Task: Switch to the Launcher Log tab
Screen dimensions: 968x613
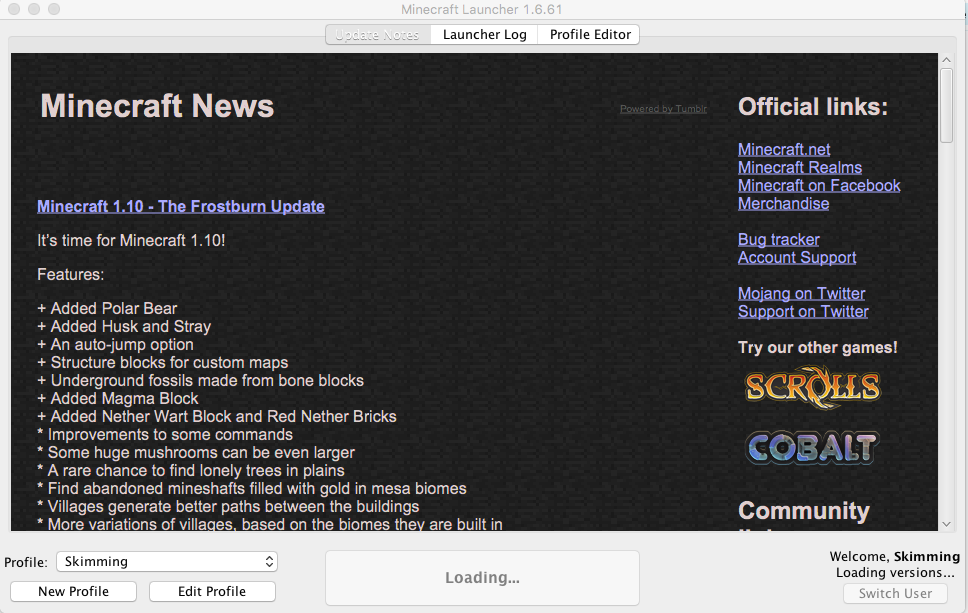Action: tap(485, 35)
